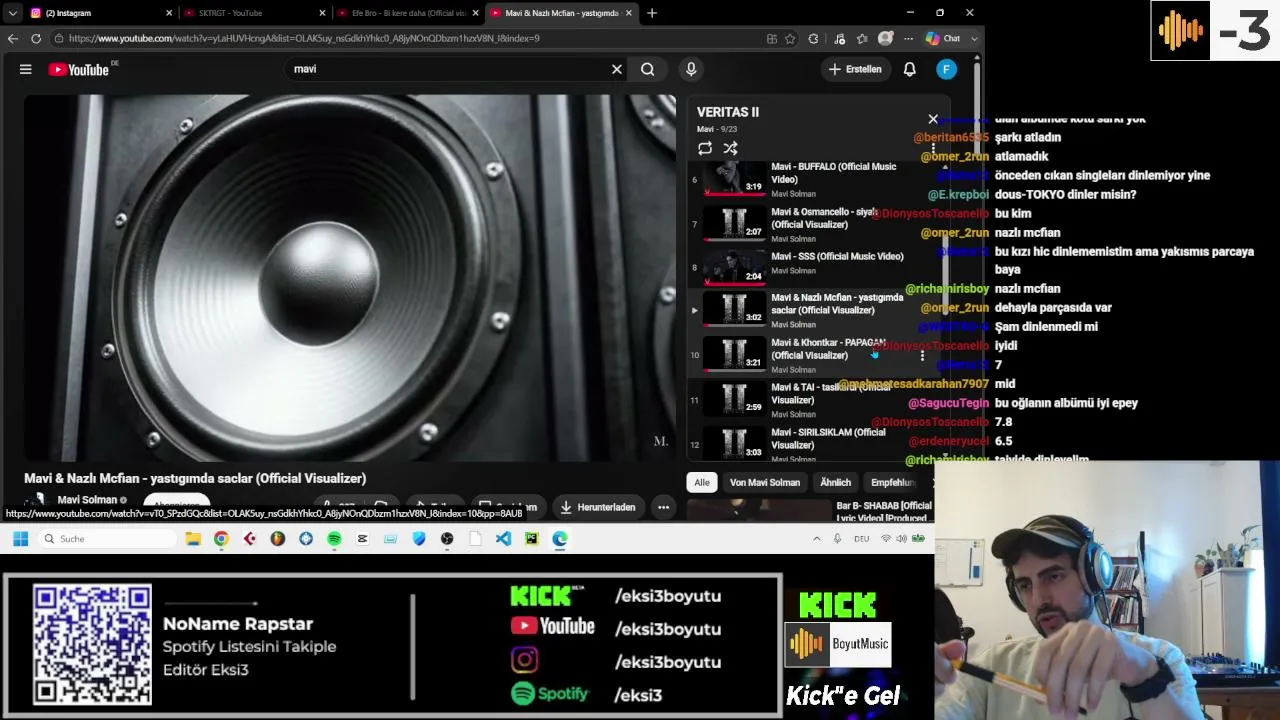The height and width of the screenshot is (720, 1280).
Task: Click the YouTube search magnifier button
Action: click(648, 69)
